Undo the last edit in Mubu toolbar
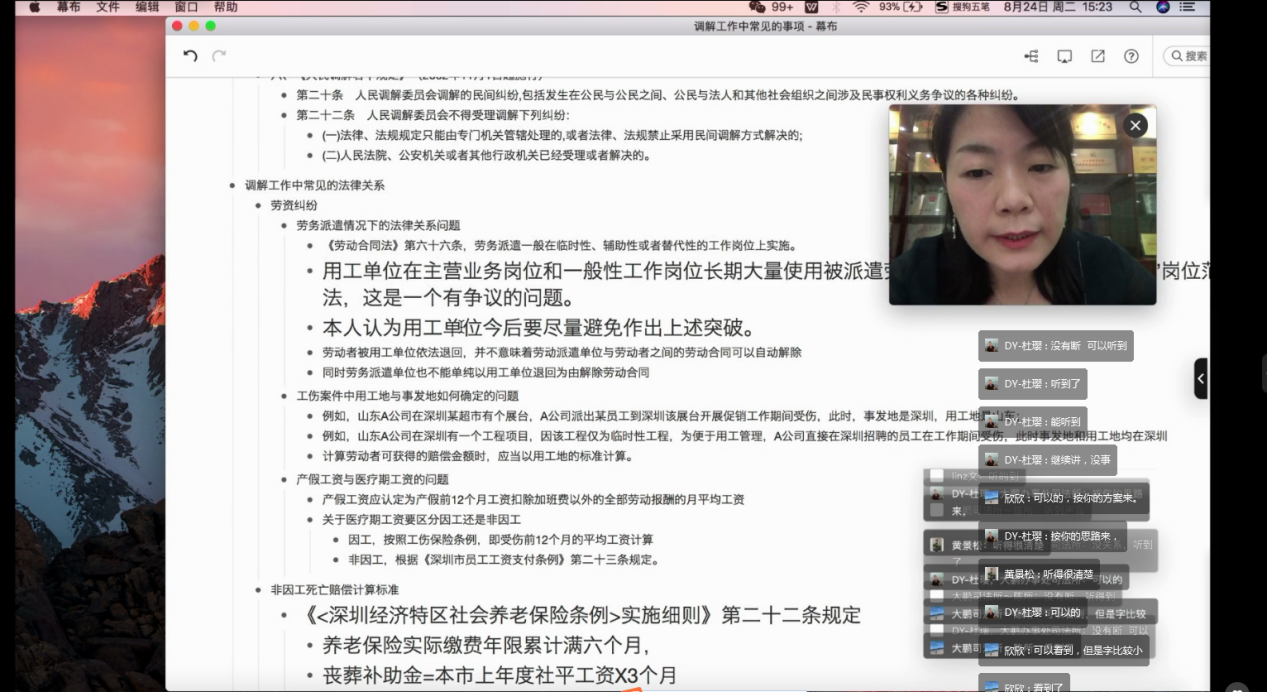 [190, 56]
